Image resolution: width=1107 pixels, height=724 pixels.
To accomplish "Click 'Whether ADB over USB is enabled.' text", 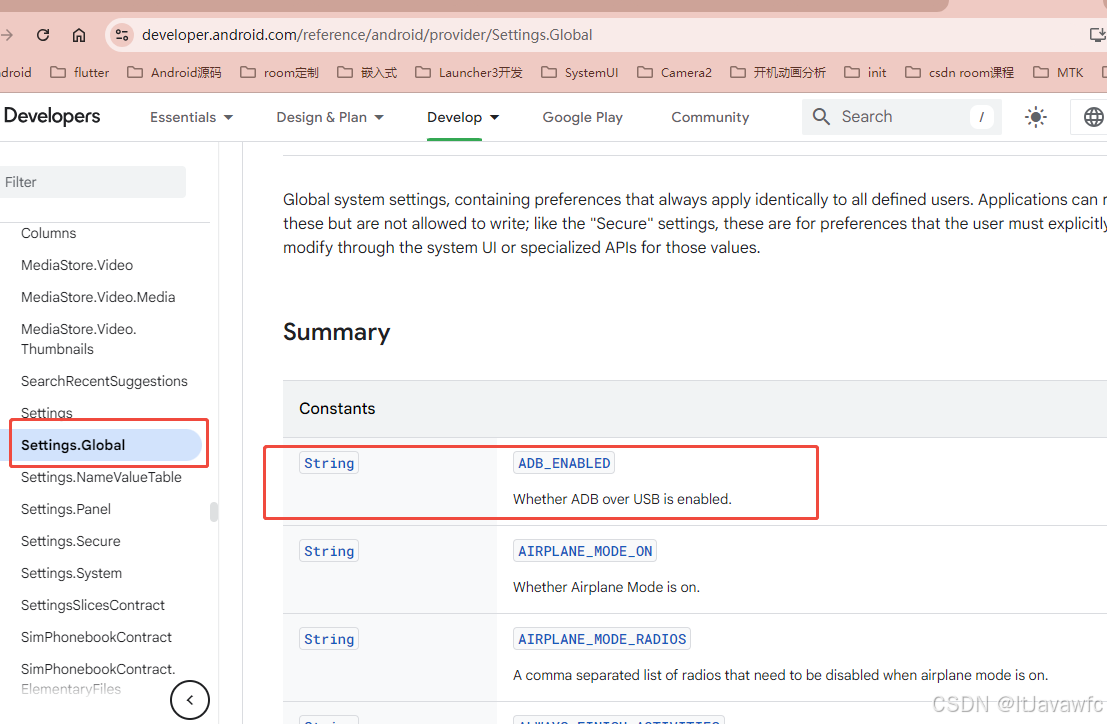I will [x=622, y=499].
